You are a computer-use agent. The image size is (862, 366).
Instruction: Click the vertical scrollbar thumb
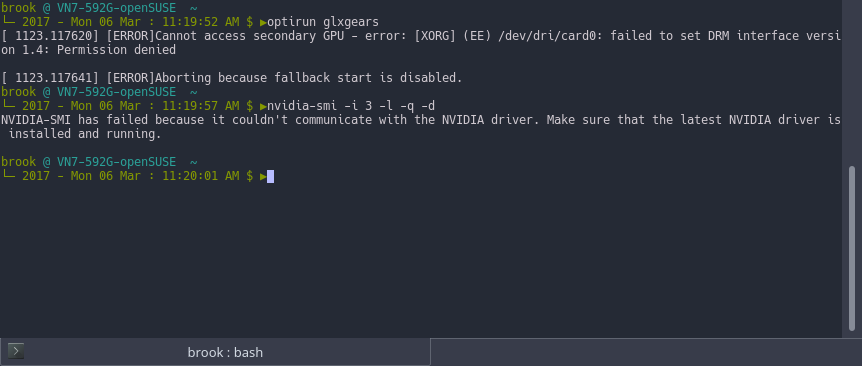(x=852, y=246)
